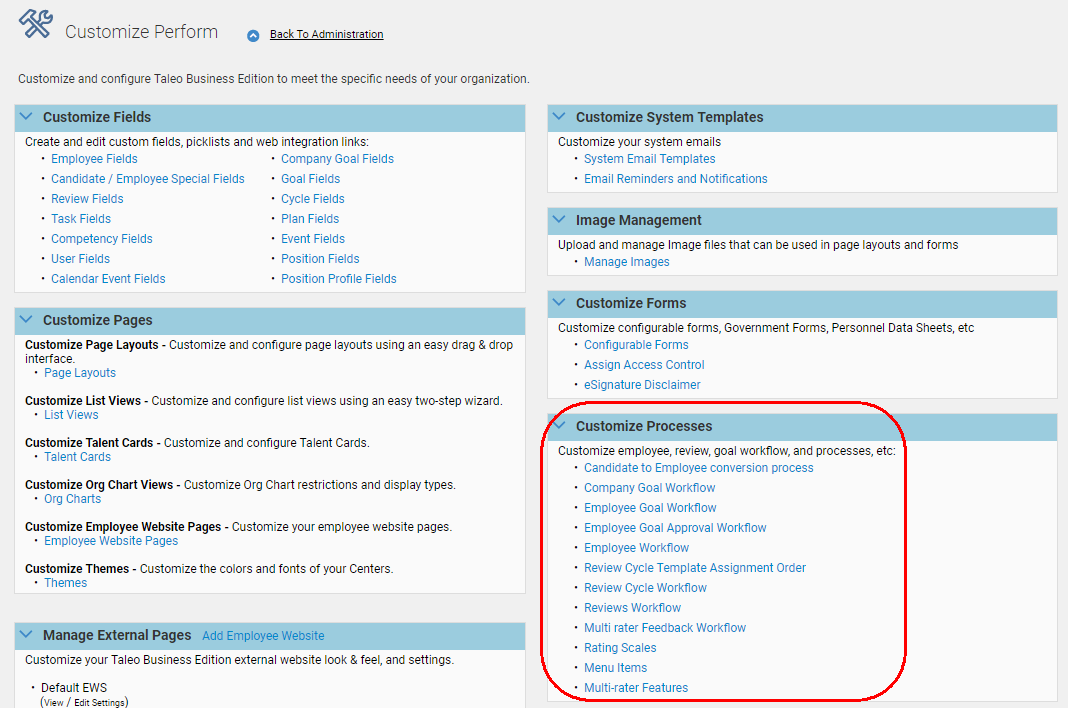Open Cycle Fields link
Image resolution: width=1068 pixels, height=708 pixels.
(x=313, y=199)
